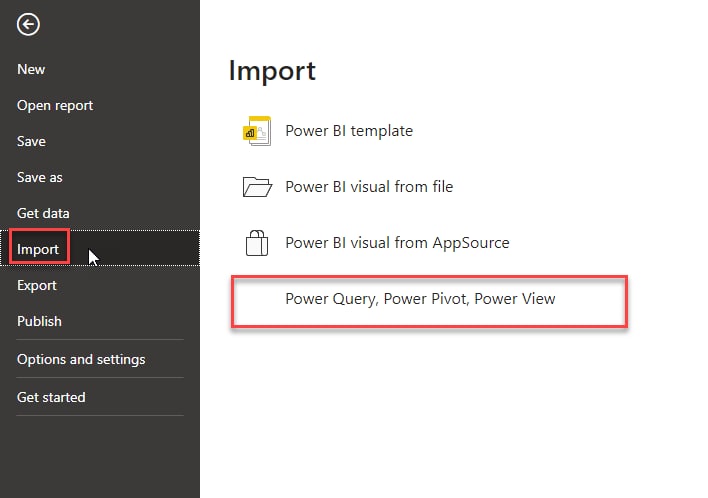708x498 pixels.
Task: Choose Power BI visual from file
Action: coord(369,187)
